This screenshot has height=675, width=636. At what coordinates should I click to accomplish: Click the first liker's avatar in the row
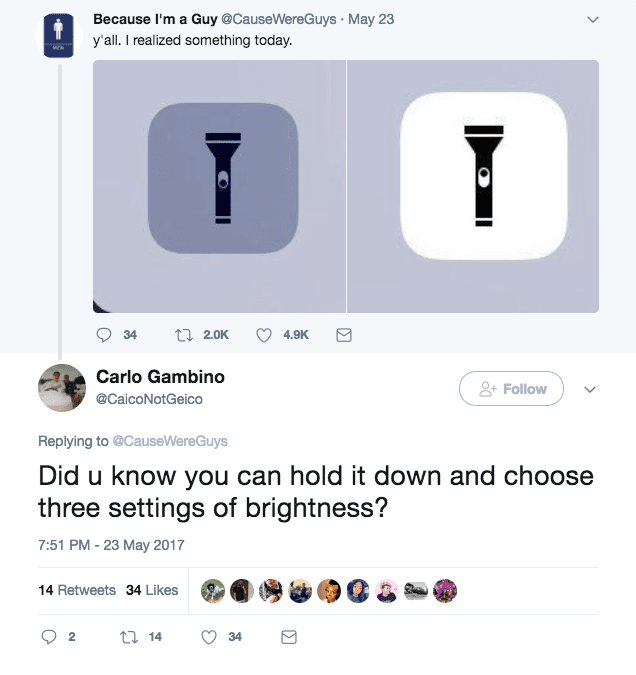212,591
